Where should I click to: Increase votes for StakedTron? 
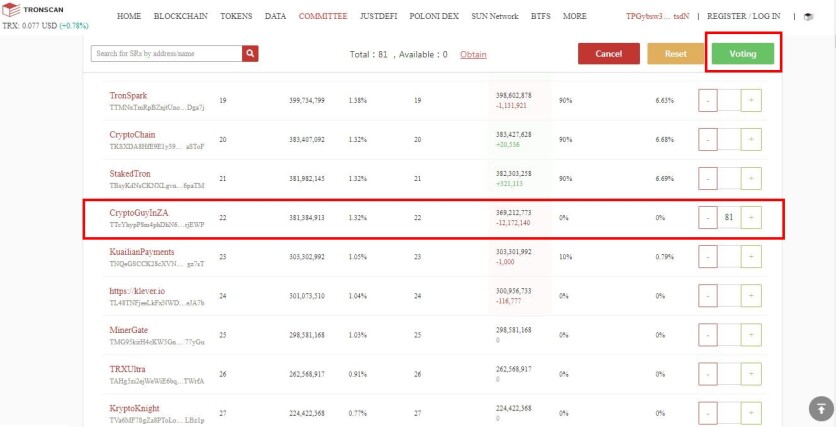coord(751,178)
